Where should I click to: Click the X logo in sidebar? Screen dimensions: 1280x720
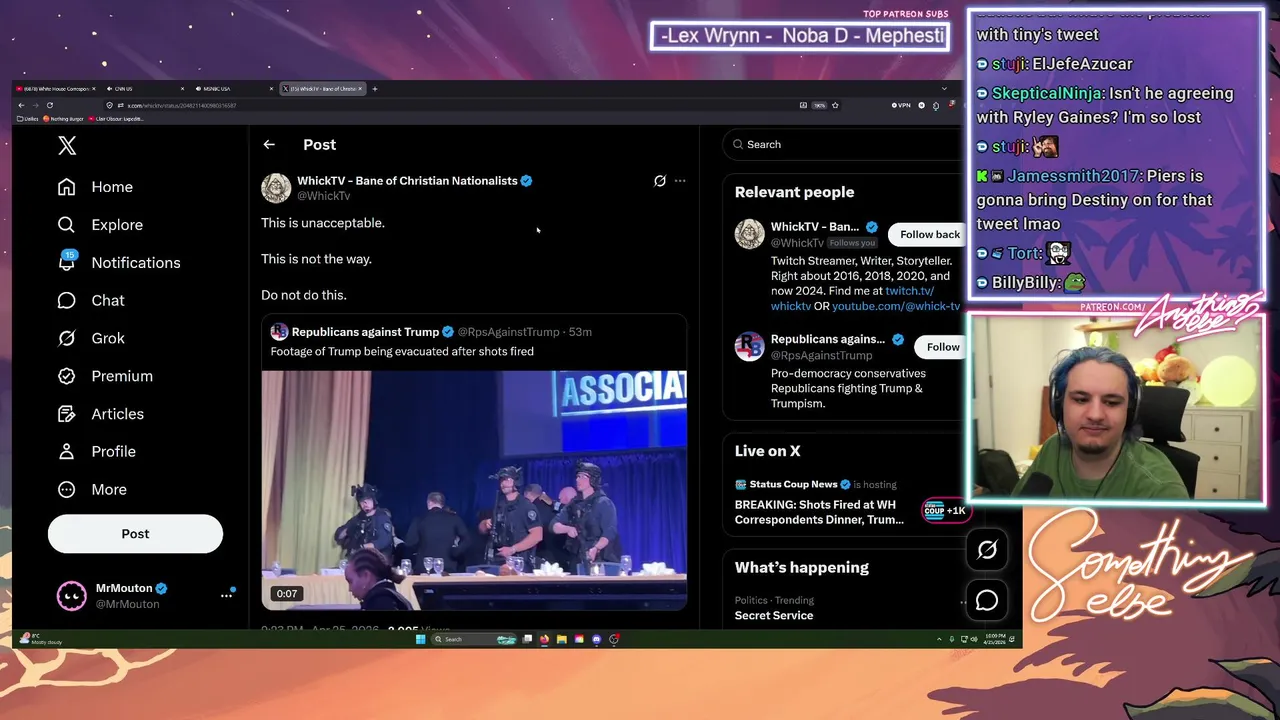click(67, 146)
